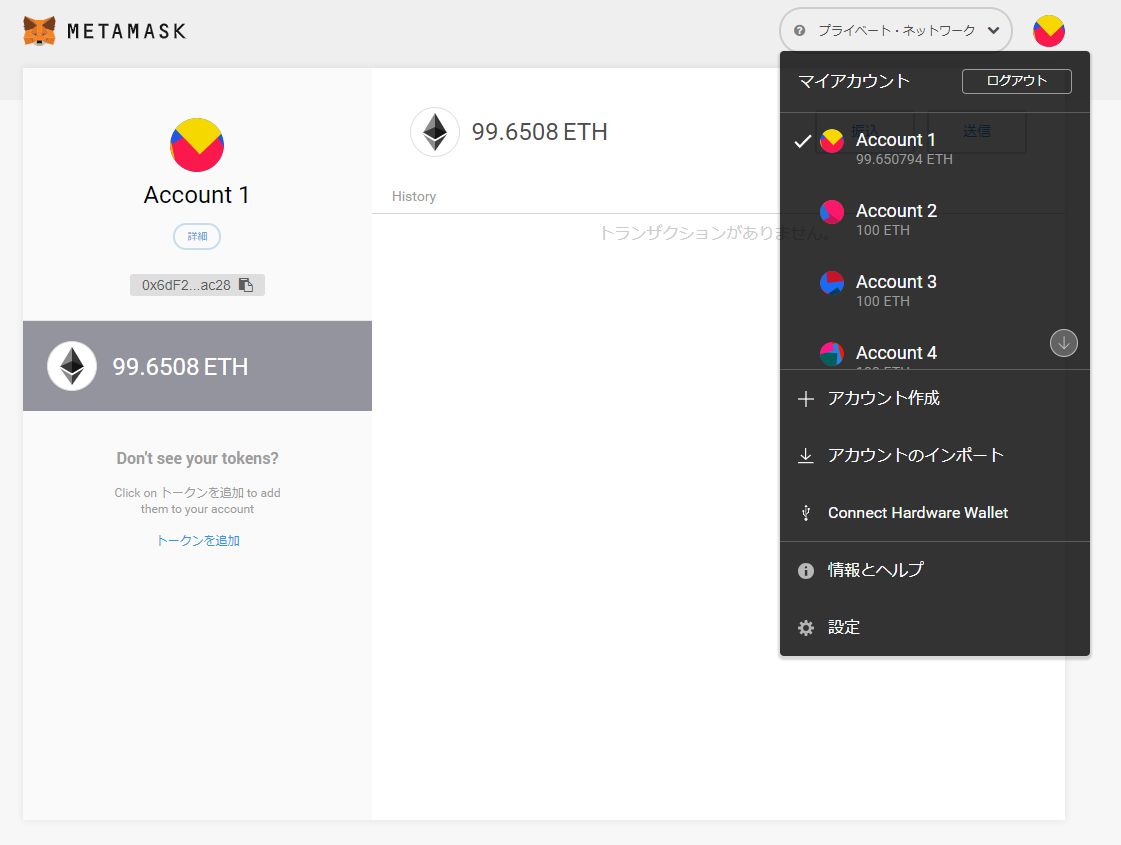The width and height of the screenshot is (1121, 845).
Task: Open the Connect Hardware Wallet menu item
Action: coord(917,513)
